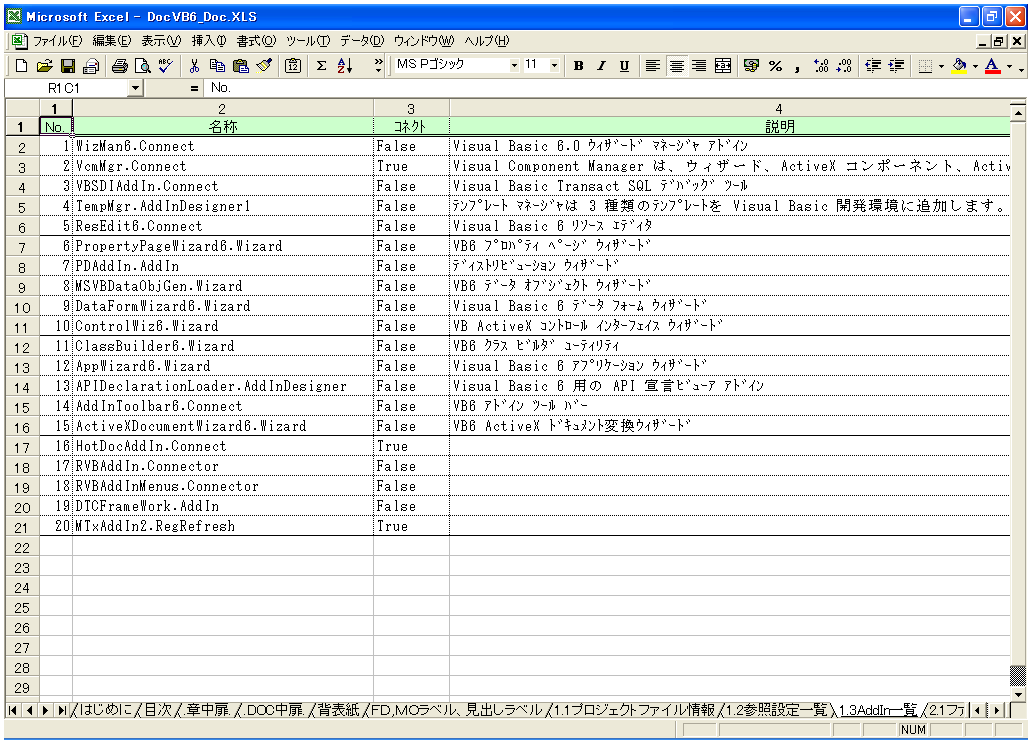Image resolution: width=1030 pixels, height=740 pixels.
Task: Switch to the 背表紙 sheet tab
Action: pyautogui.click(x=338, y=710)
